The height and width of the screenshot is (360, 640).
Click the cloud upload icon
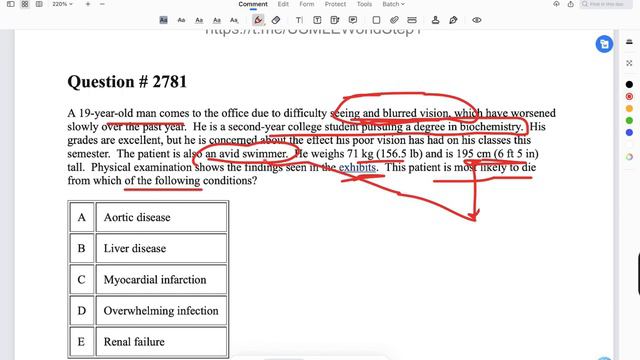(x=556, y=4)
